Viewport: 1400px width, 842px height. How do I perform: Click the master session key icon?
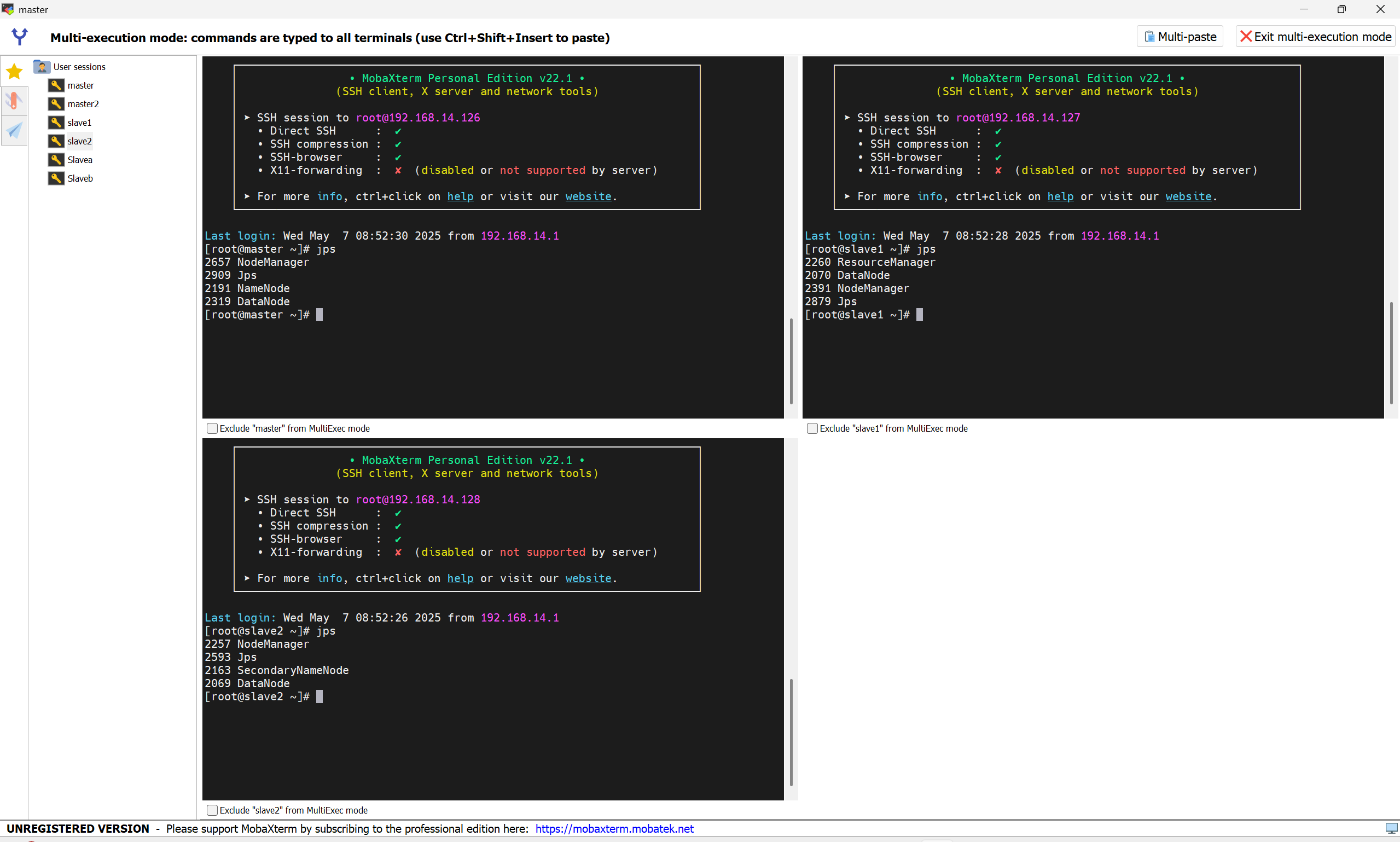point(56,85)
